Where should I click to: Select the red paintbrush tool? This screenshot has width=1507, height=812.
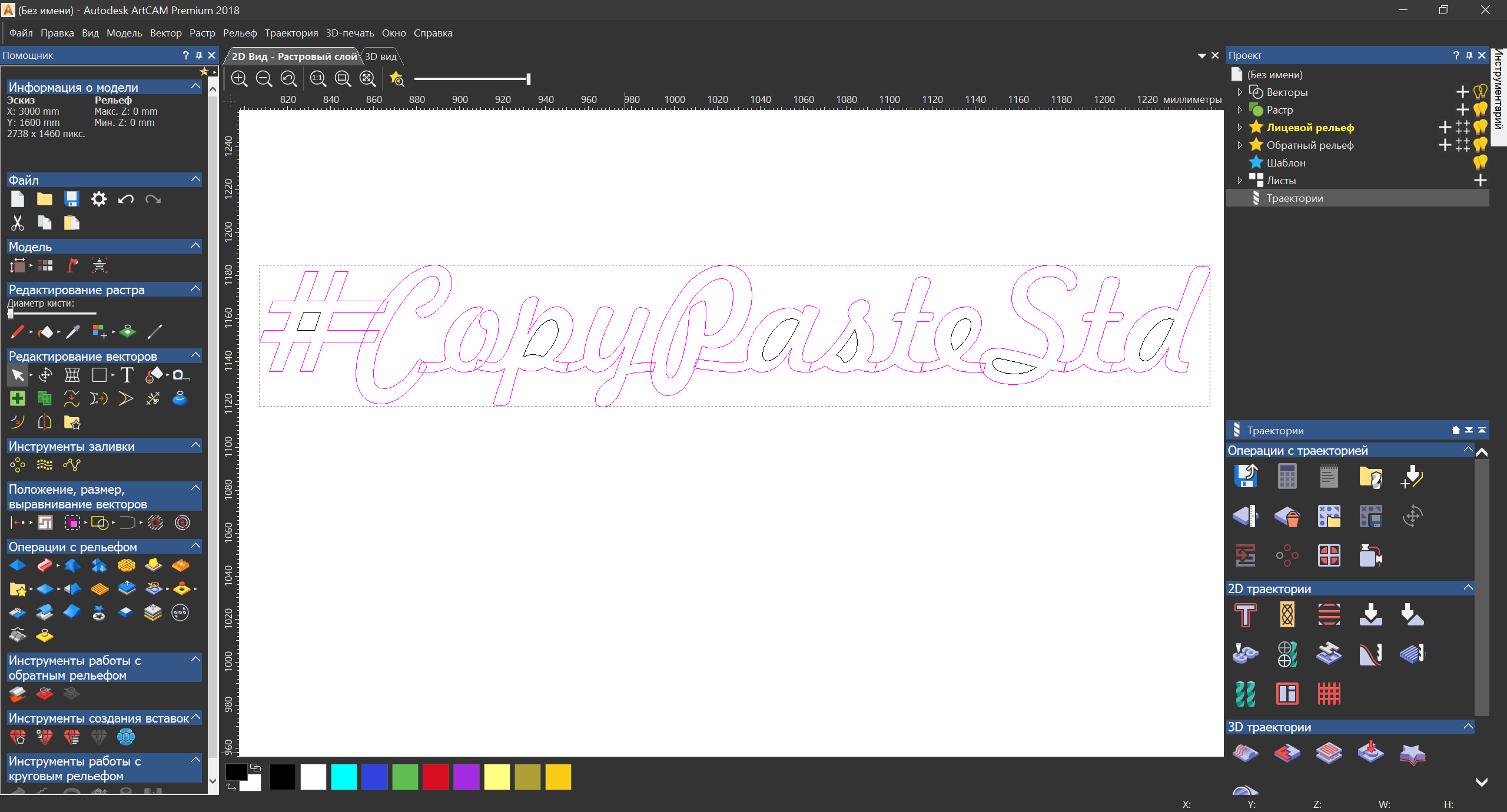pos(17,332)
